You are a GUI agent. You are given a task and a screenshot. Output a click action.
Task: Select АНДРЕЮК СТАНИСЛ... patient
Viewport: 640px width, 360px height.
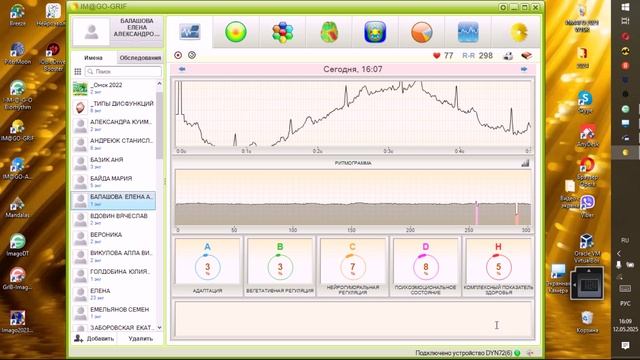[113, 144]
